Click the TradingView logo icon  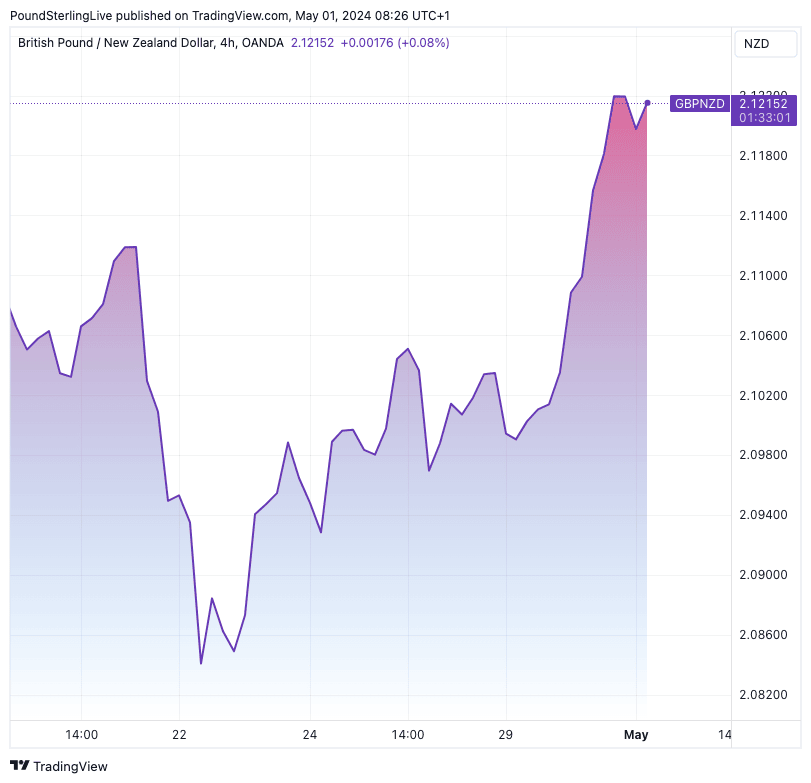pos(19,766)
